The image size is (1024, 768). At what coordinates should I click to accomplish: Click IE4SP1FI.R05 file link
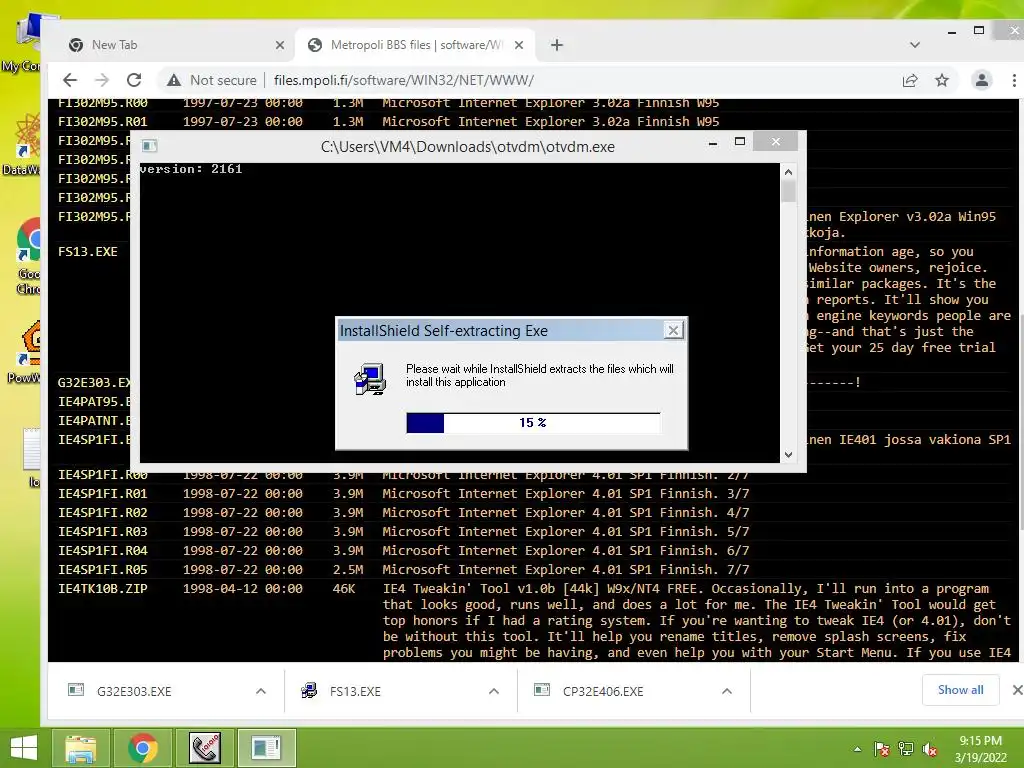coord(103,569)
